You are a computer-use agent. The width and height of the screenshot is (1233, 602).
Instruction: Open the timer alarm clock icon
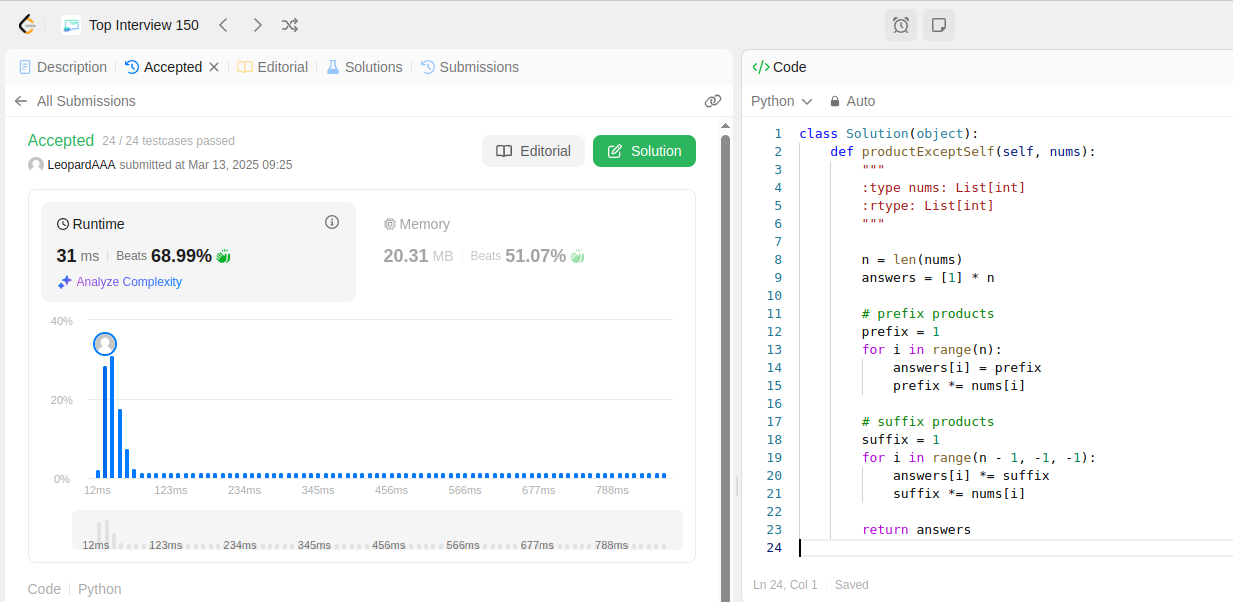point(900,25)
